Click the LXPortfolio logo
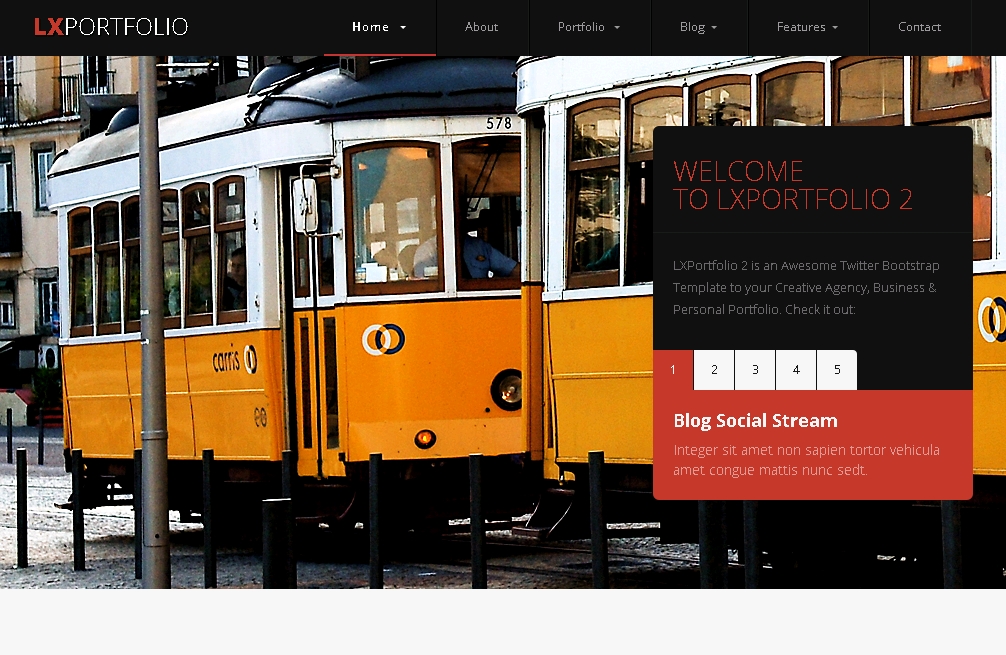This screenshot has height=655, width=1006. click(111, 27)
